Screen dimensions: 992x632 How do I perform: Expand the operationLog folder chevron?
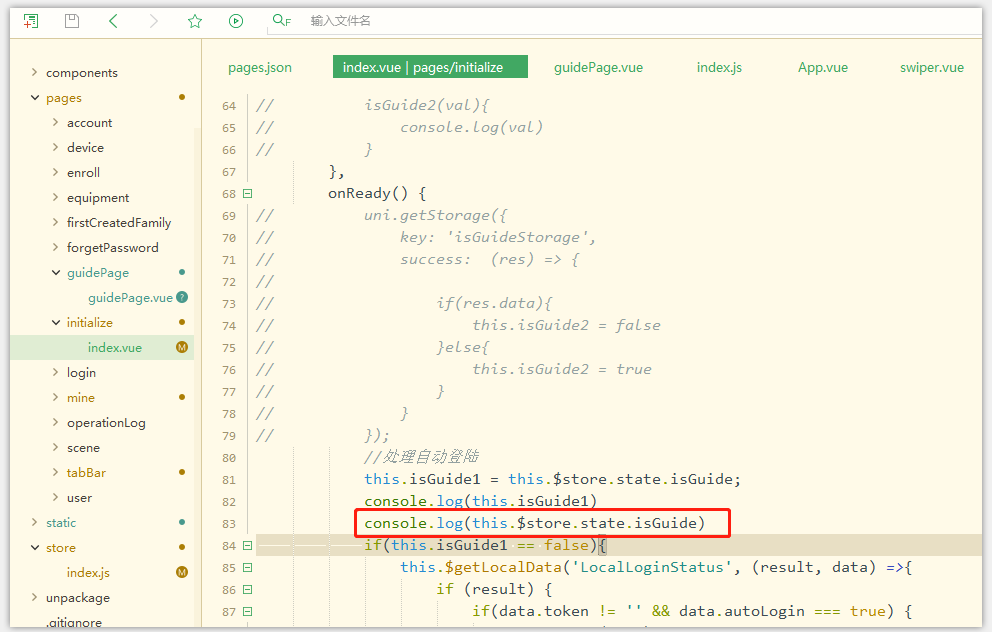55,423
